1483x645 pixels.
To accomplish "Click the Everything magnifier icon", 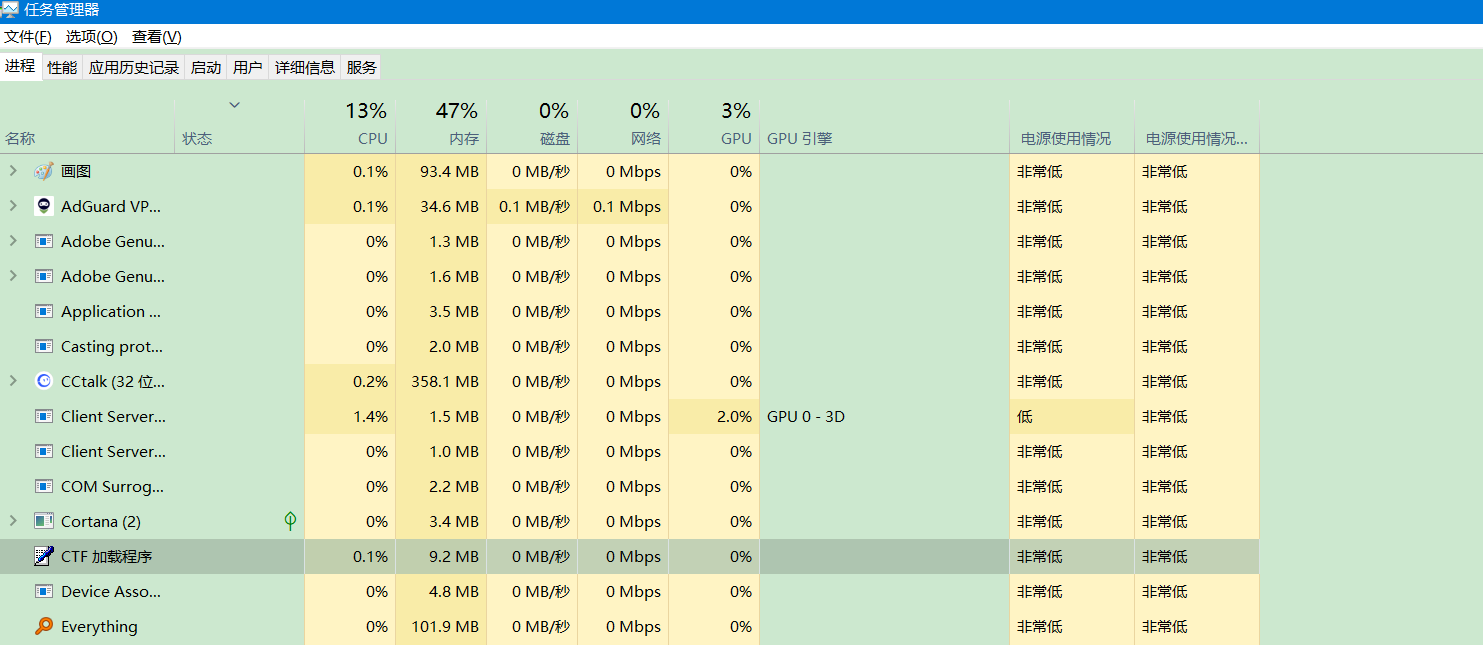I will click(x=43, y=626).
